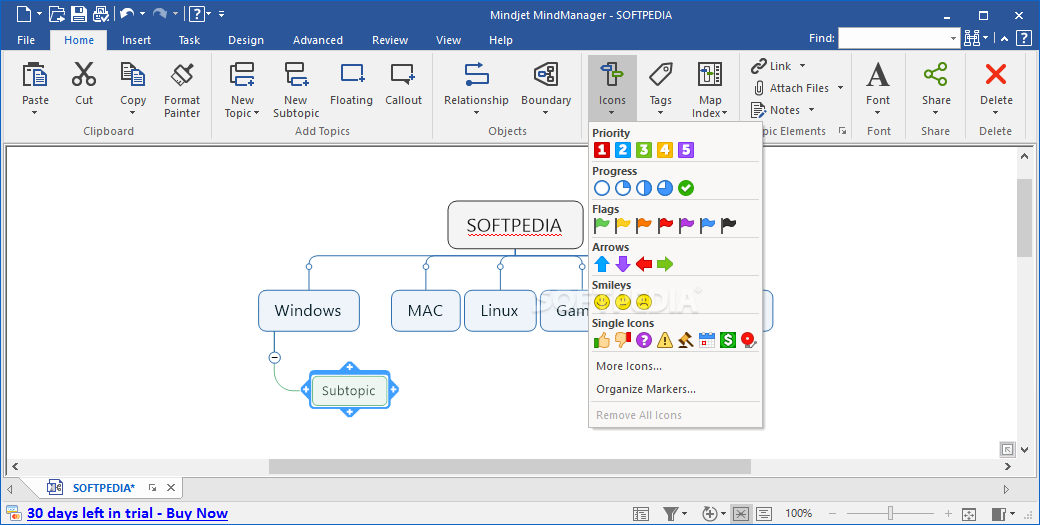This screenshot has width=1040, height=525.
Task: Add the calendar single icon
Action: [x=707, y=340]
